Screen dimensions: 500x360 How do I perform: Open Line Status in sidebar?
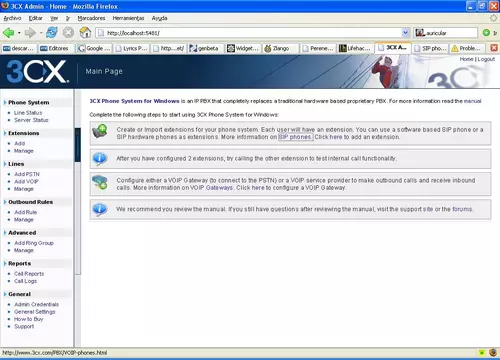point(28,113)
